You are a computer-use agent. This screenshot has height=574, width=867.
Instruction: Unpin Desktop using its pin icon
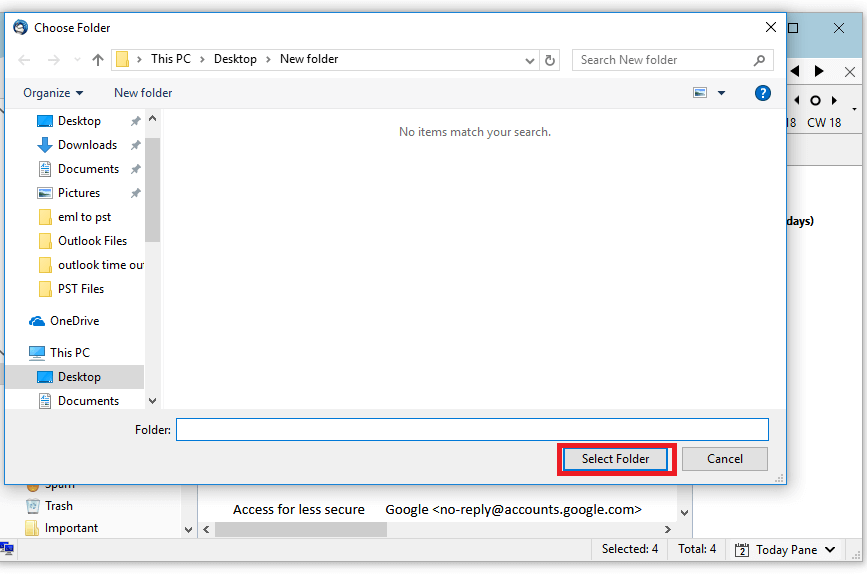click(135, 121)
